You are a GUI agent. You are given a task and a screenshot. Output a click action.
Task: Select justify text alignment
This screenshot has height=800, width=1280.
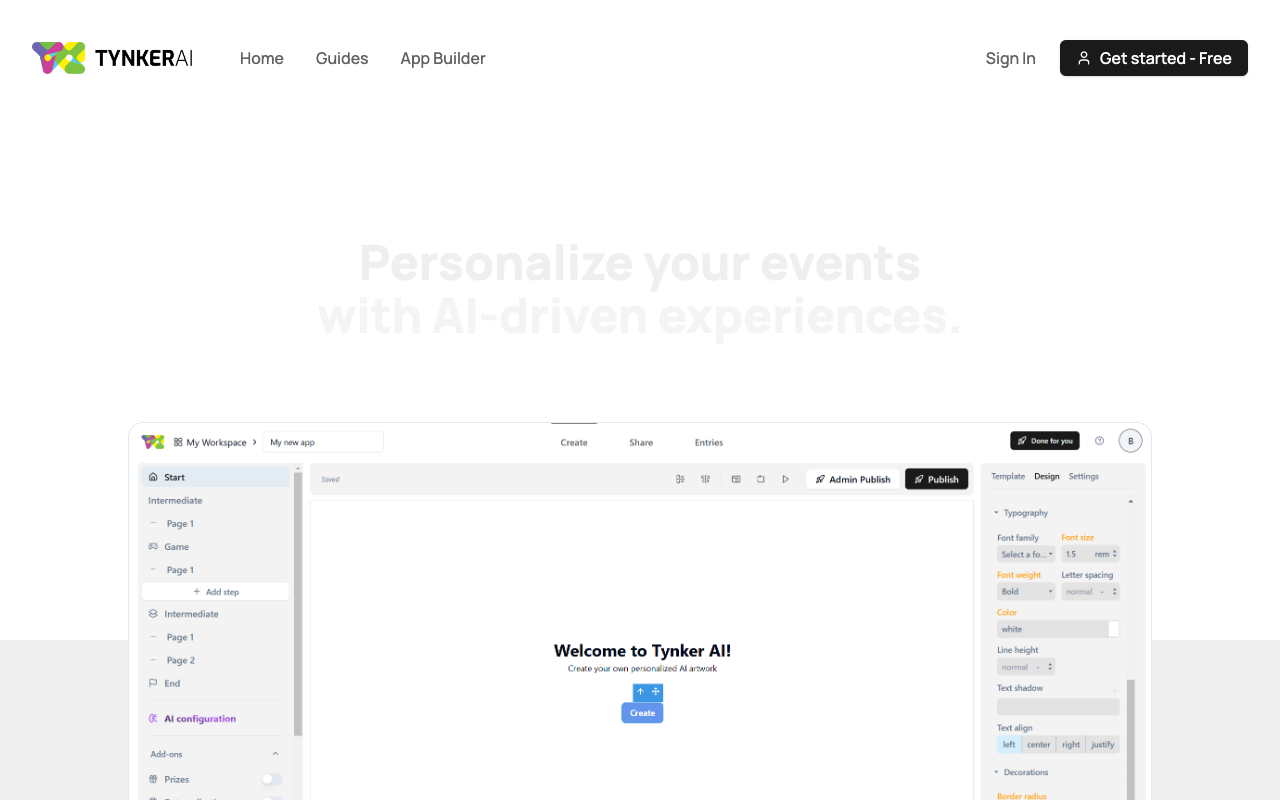[1103, 745]
